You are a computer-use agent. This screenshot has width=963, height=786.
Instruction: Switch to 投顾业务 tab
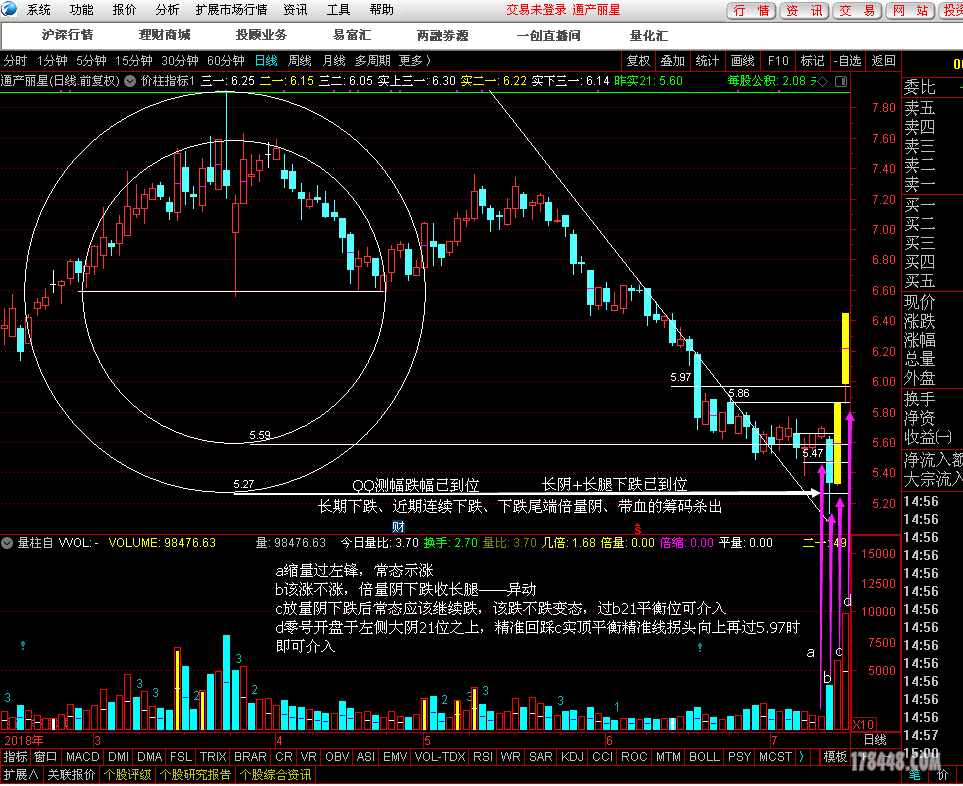click(262, 35)
